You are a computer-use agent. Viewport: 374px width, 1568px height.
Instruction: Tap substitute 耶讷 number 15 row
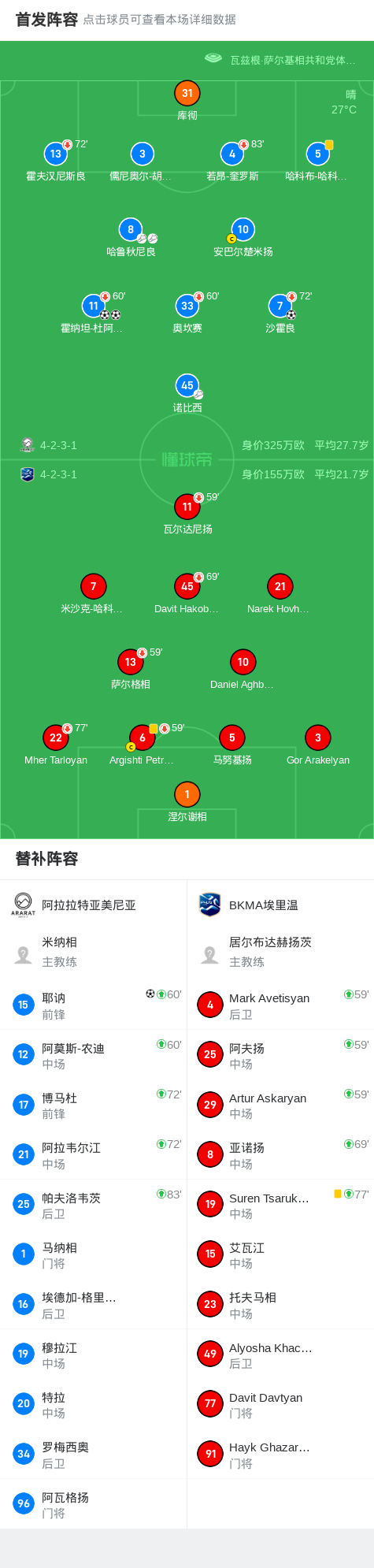94,1005
